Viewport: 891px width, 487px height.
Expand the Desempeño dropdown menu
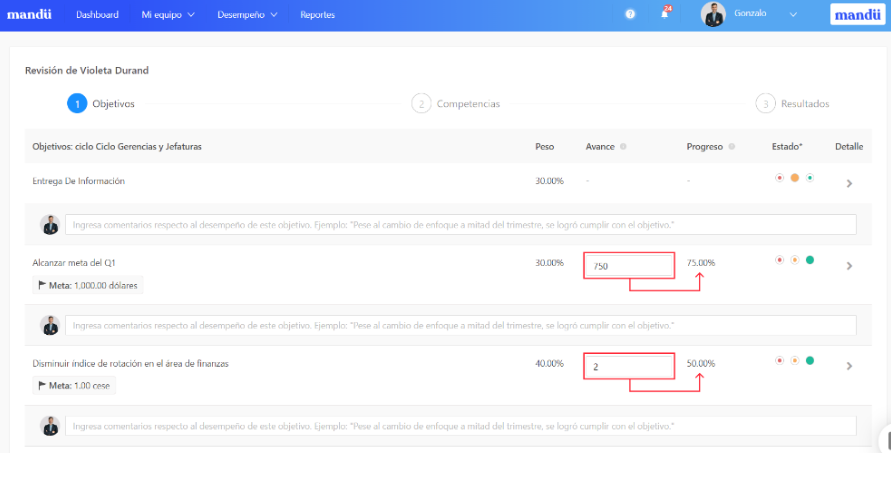pyautogui.click(x=247, y=15)
